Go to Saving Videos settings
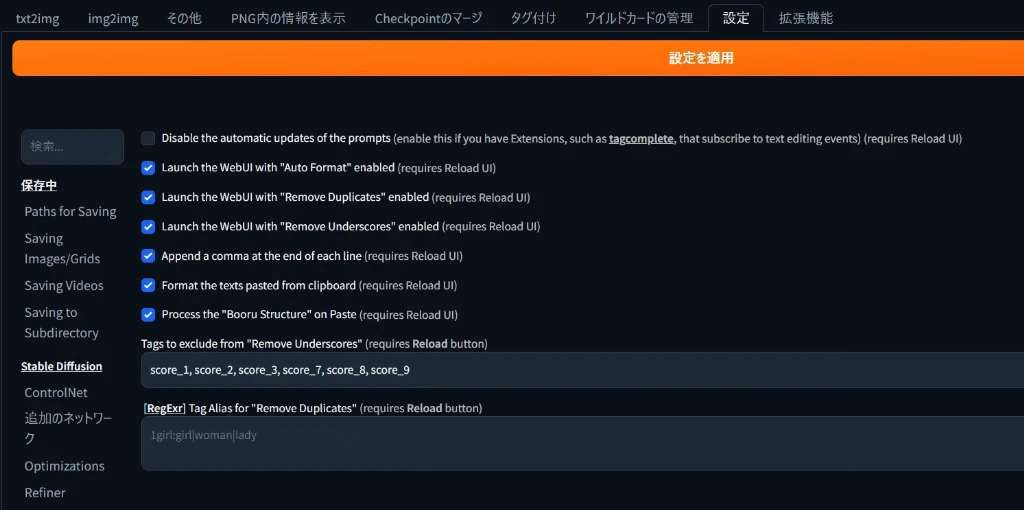This screenshot has height=510, width=1024. (x=64, y=285)
